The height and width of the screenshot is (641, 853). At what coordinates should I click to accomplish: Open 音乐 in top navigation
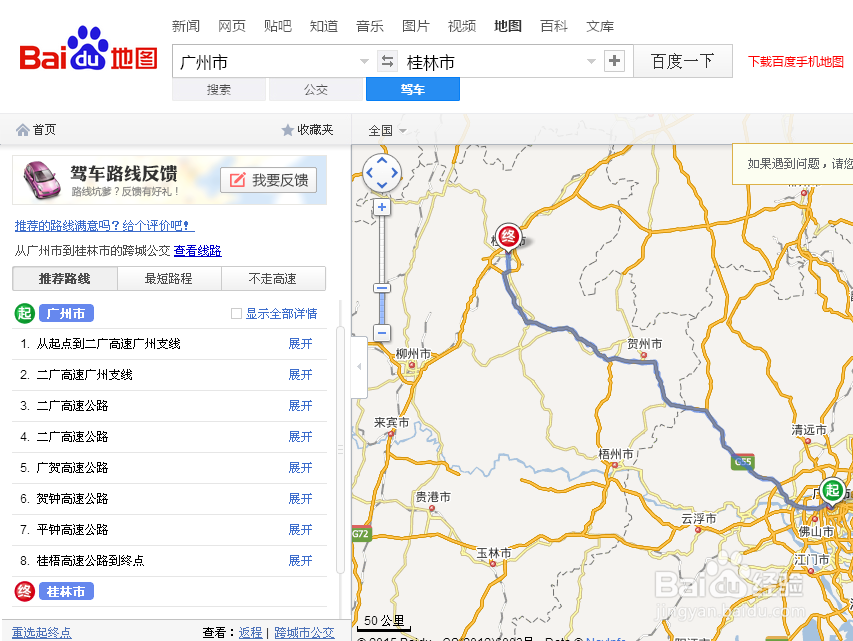[x=370, y=26]
